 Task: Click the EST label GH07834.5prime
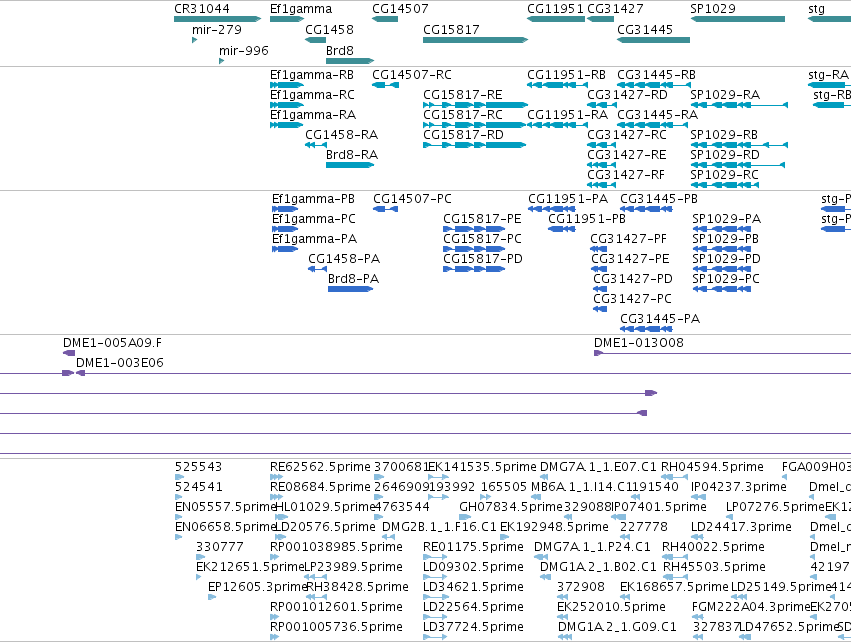click(x=511, y=507)
